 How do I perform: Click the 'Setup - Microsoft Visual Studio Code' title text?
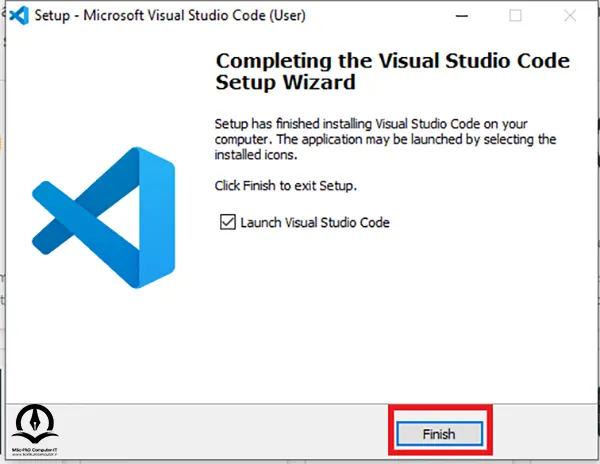coord(150,16)
